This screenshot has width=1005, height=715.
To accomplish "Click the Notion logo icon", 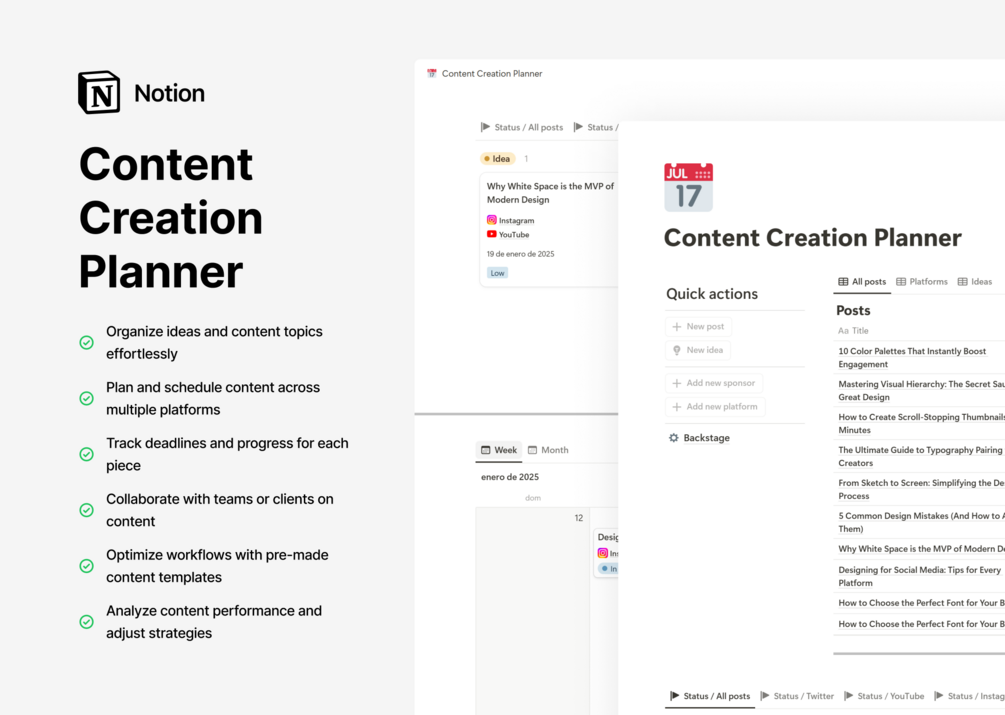I will click(x=99, y=92).
